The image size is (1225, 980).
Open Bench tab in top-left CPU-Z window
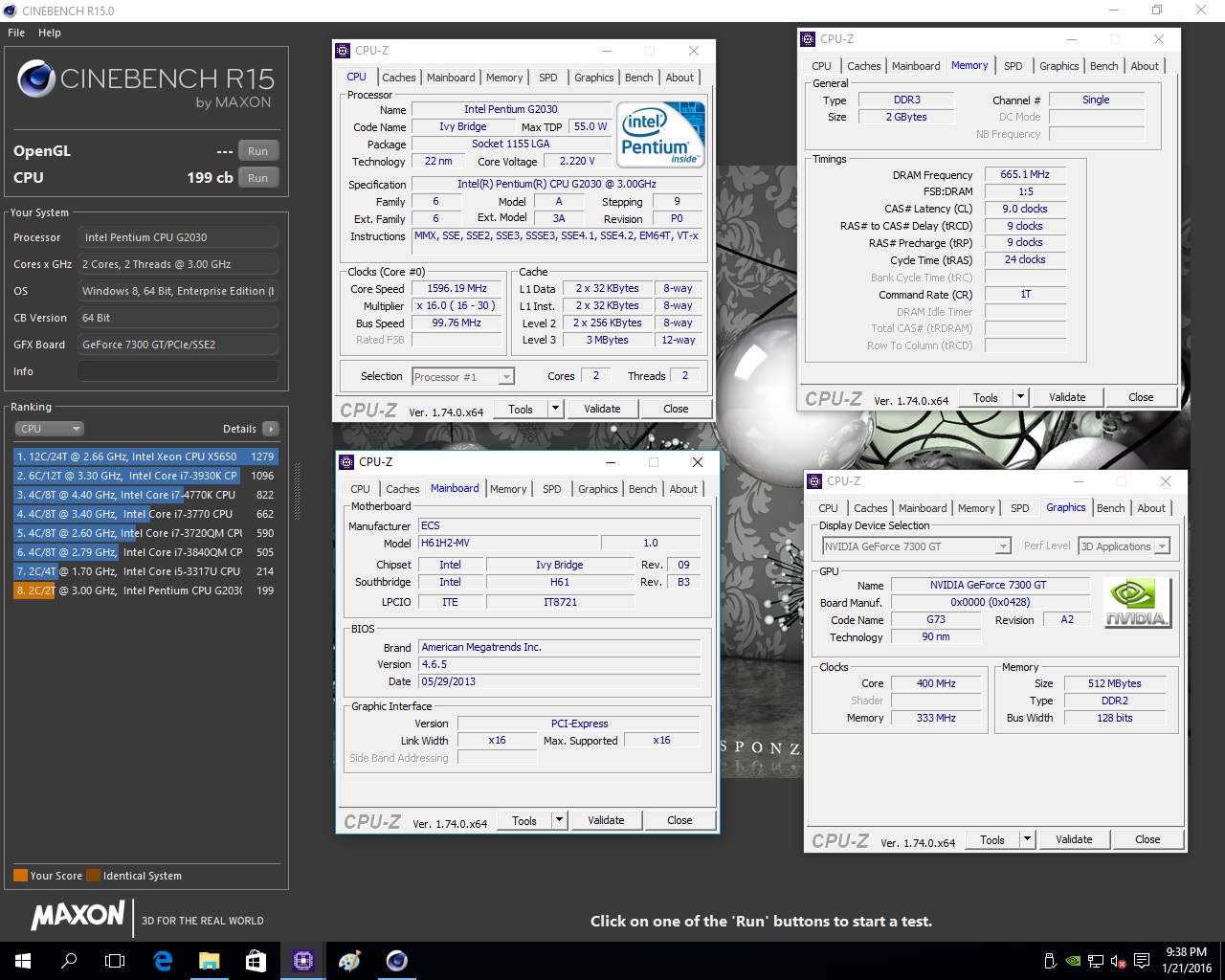click(x=639, y=78)
